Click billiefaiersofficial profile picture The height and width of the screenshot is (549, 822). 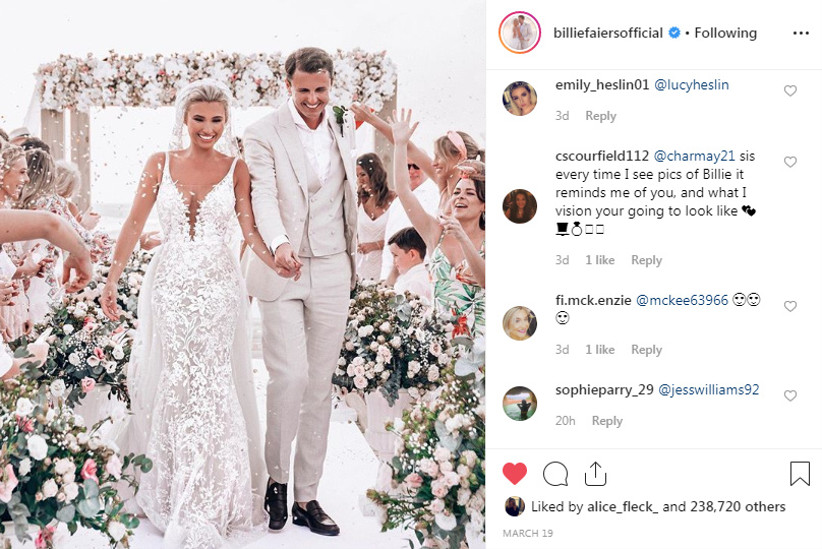click(x=520, y=33)
